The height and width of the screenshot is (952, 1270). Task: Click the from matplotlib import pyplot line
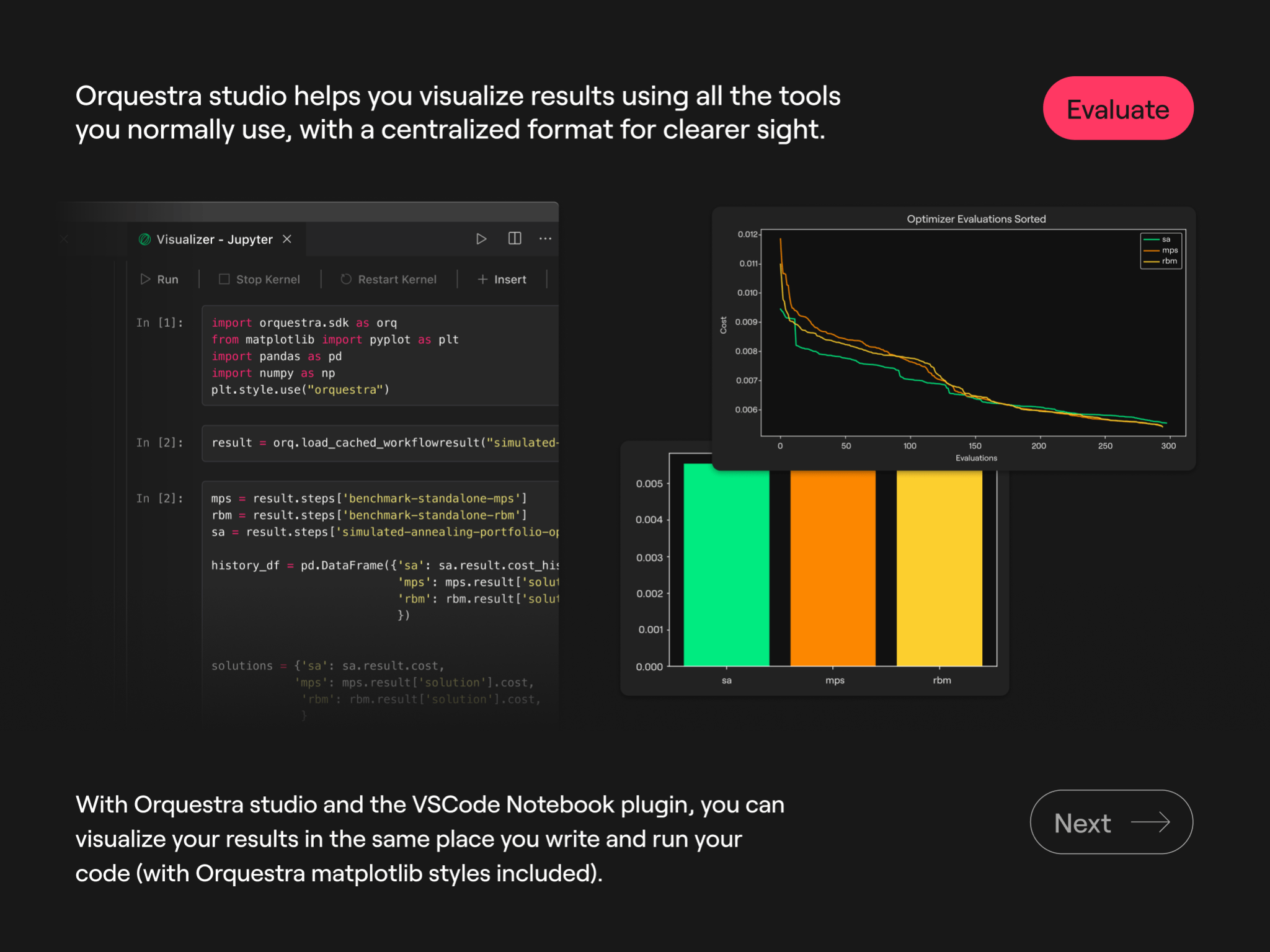click(335, 339)
